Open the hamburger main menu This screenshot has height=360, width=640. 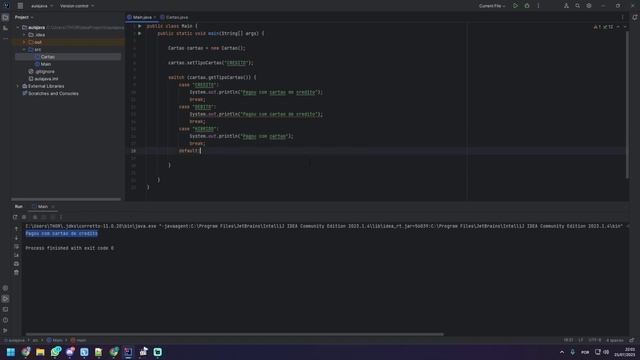coord(20,6)
